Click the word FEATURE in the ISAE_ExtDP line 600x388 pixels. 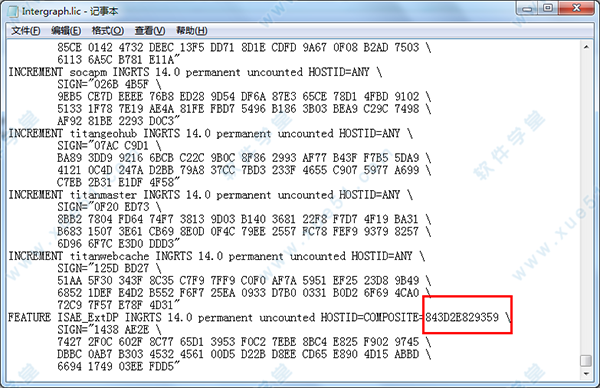pyautogui.click(x=29, y=317)
